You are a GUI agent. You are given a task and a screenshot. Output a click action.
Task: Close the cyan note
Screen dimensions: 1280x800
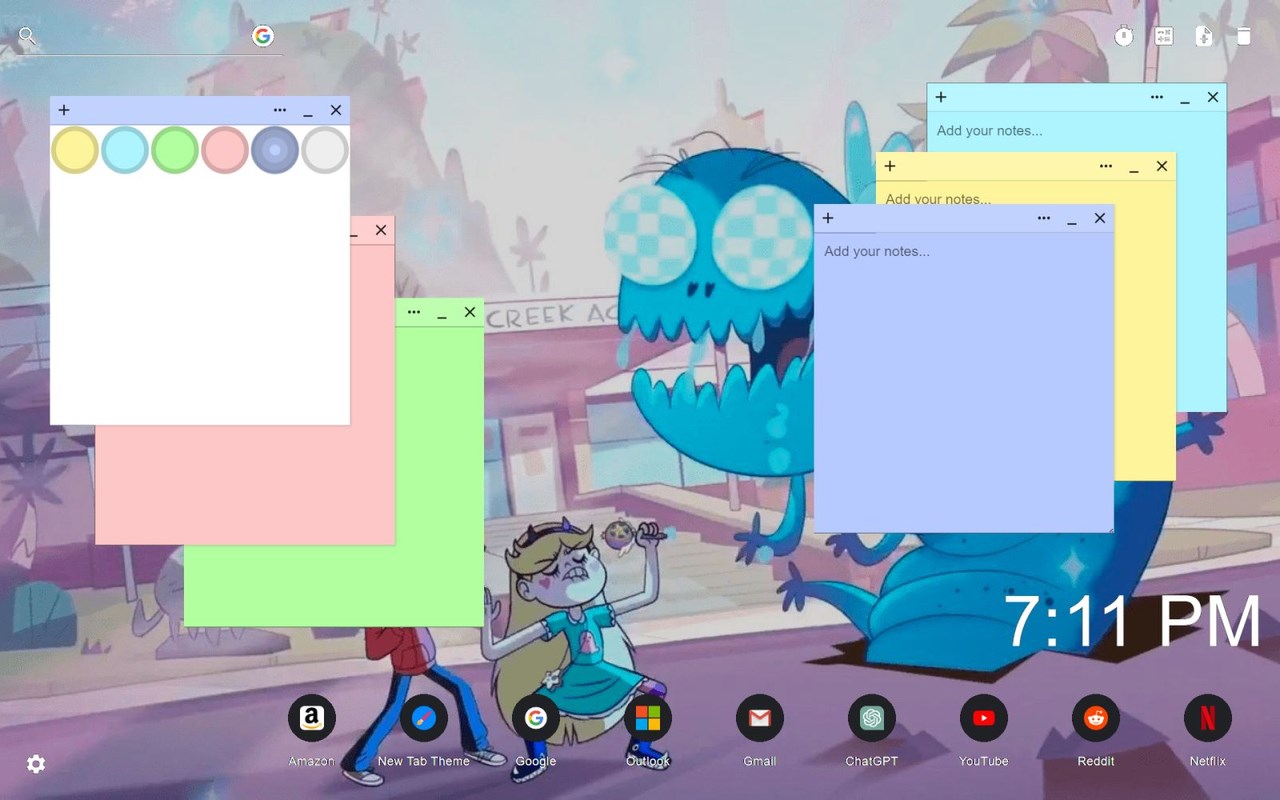tap(1213, 97)
